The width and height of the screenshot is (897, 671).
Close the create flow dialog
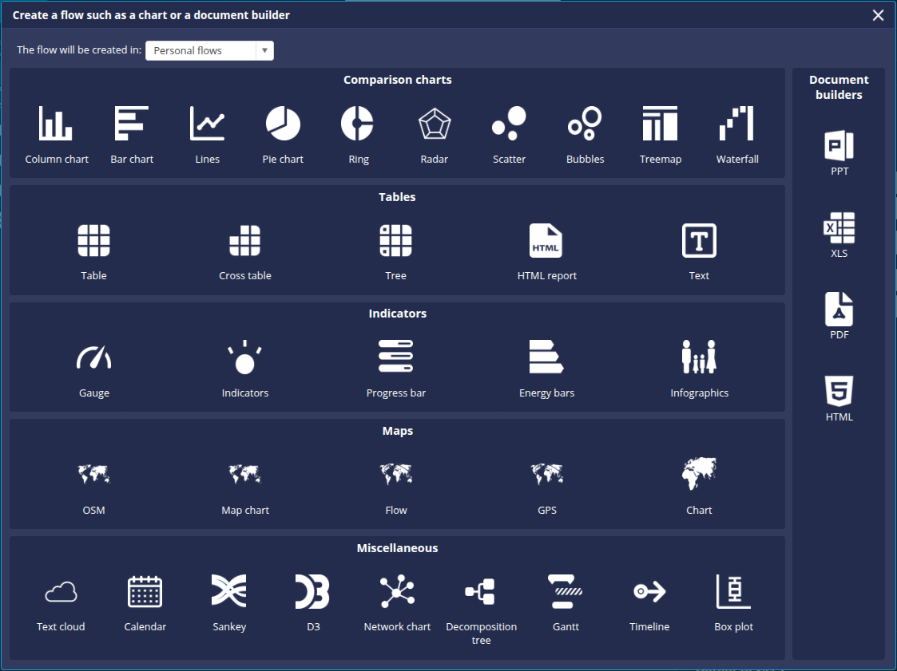click(878, 15)
